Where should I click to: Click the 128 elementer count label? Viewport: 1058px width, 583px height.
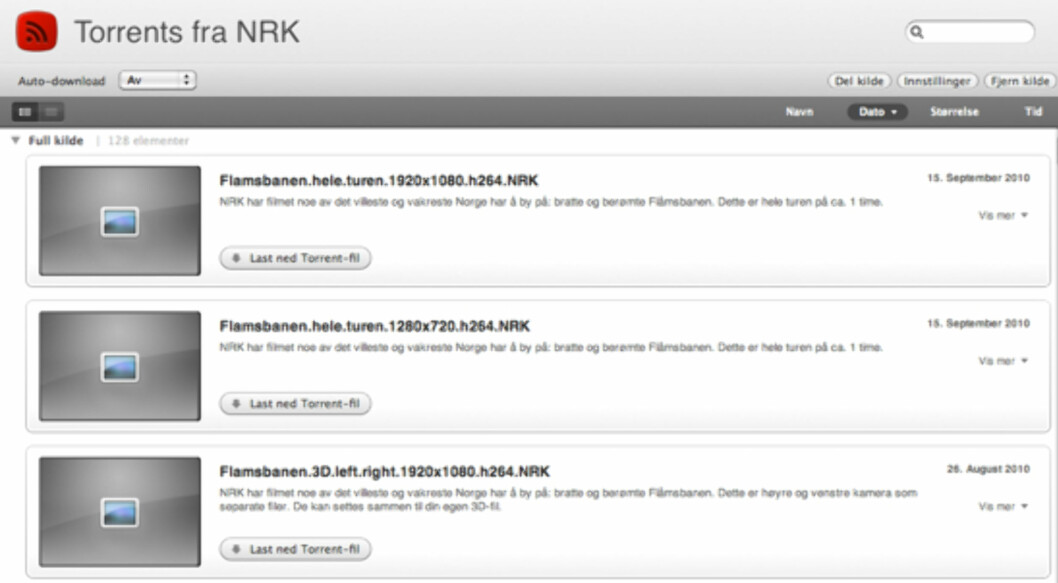(x=148, y=141)
